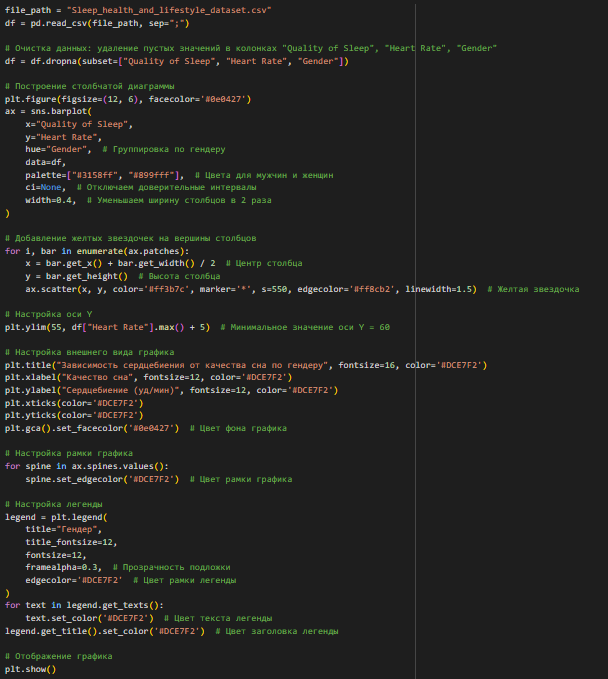This screenshot has width=608, height=679.
Task: Click the comment "# Желтая звездочка"
Action: pos(533,290)
